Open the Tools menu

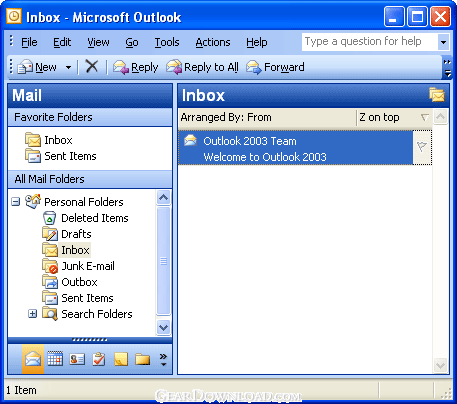(x=167, y=42)
